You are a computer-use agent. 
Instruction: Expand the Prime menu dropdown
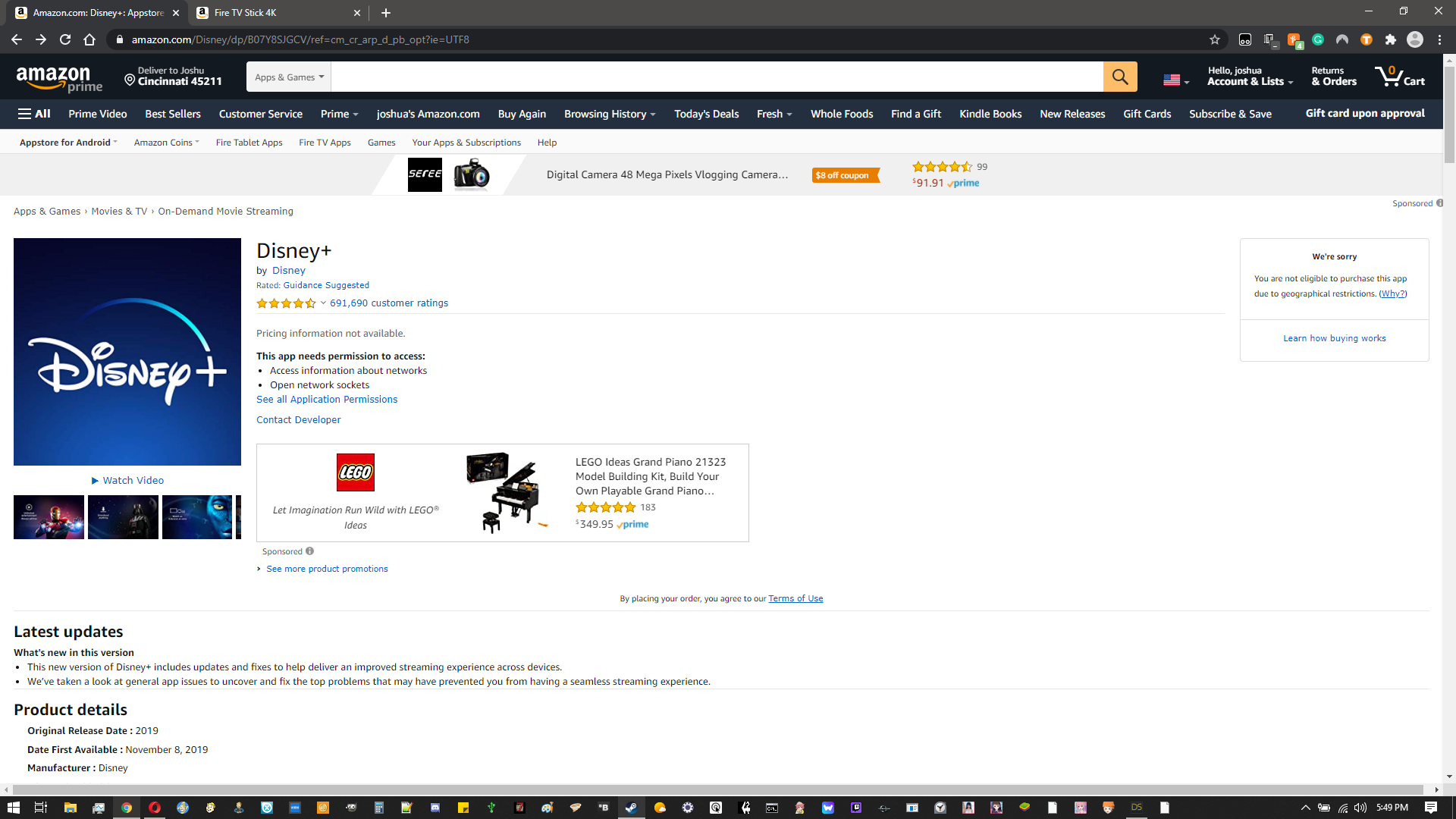pyautogui.click(x=339, y=113)
